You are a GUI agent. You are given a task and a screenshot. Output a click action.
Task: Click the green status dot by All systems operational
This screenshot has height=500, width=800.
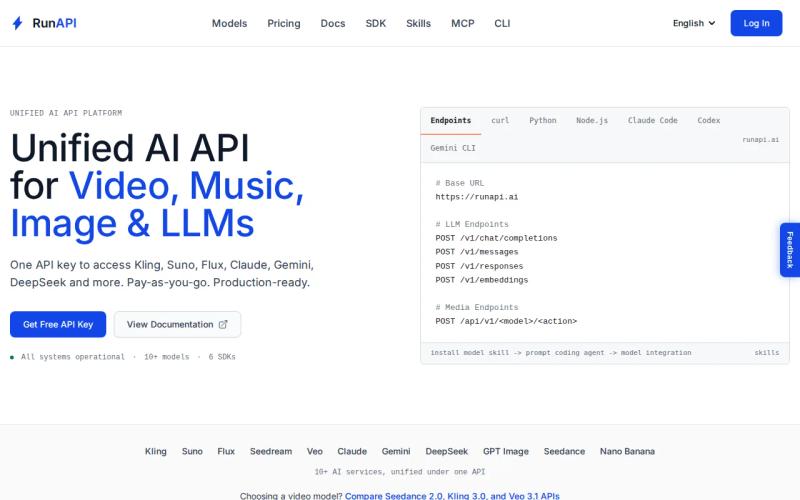click(12, 357)
